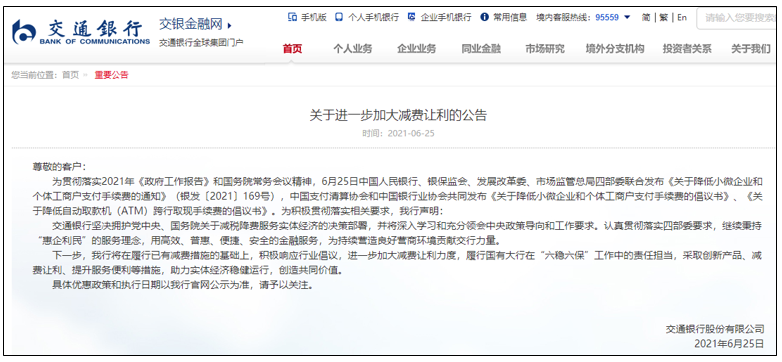Expand the 交银金融网 arrow
This screenshot has height=362, width=782.
(x=229, y=25)
